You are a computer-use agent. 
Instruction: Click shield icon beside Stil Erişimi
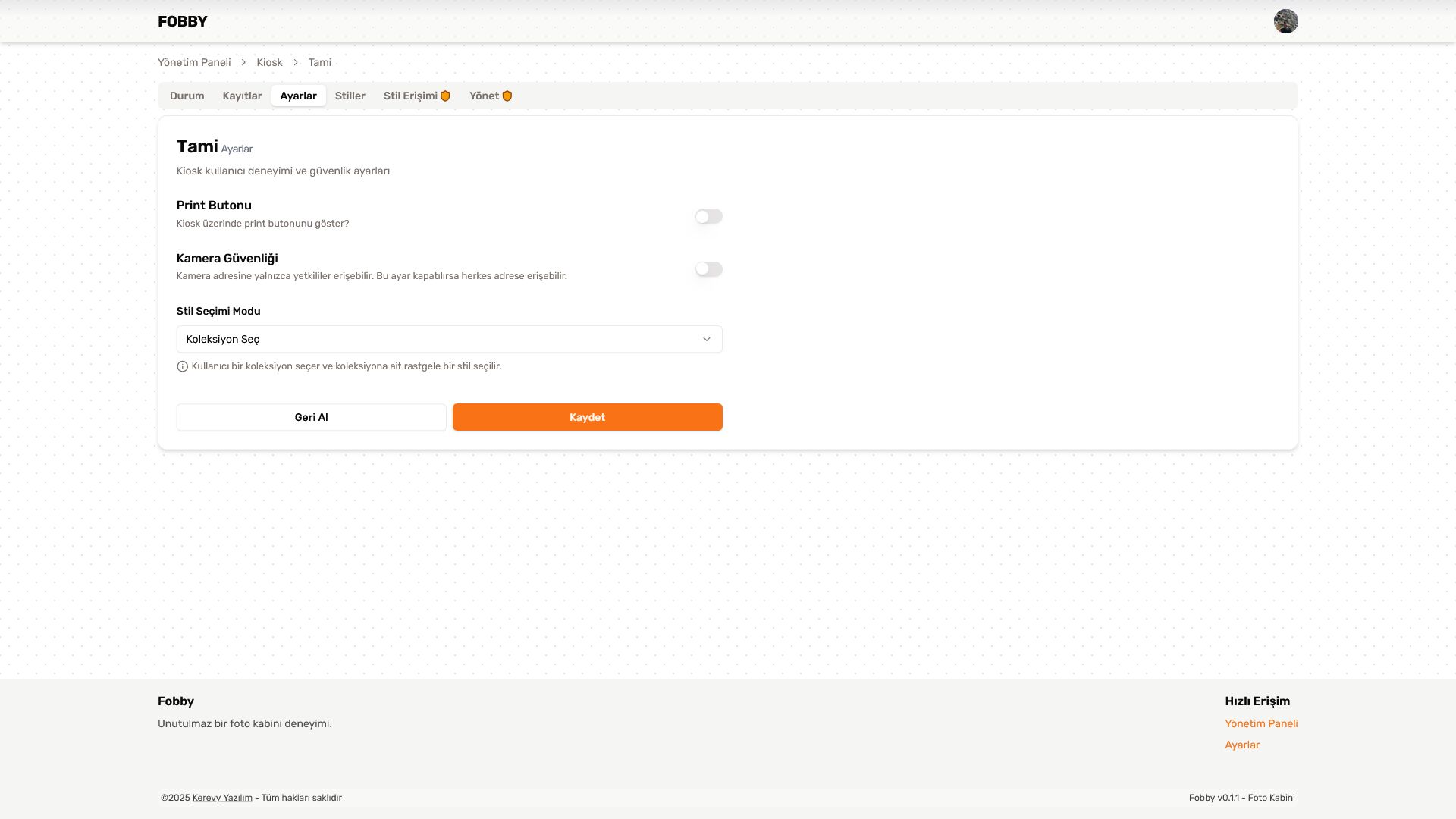click(x=446, y=96)
